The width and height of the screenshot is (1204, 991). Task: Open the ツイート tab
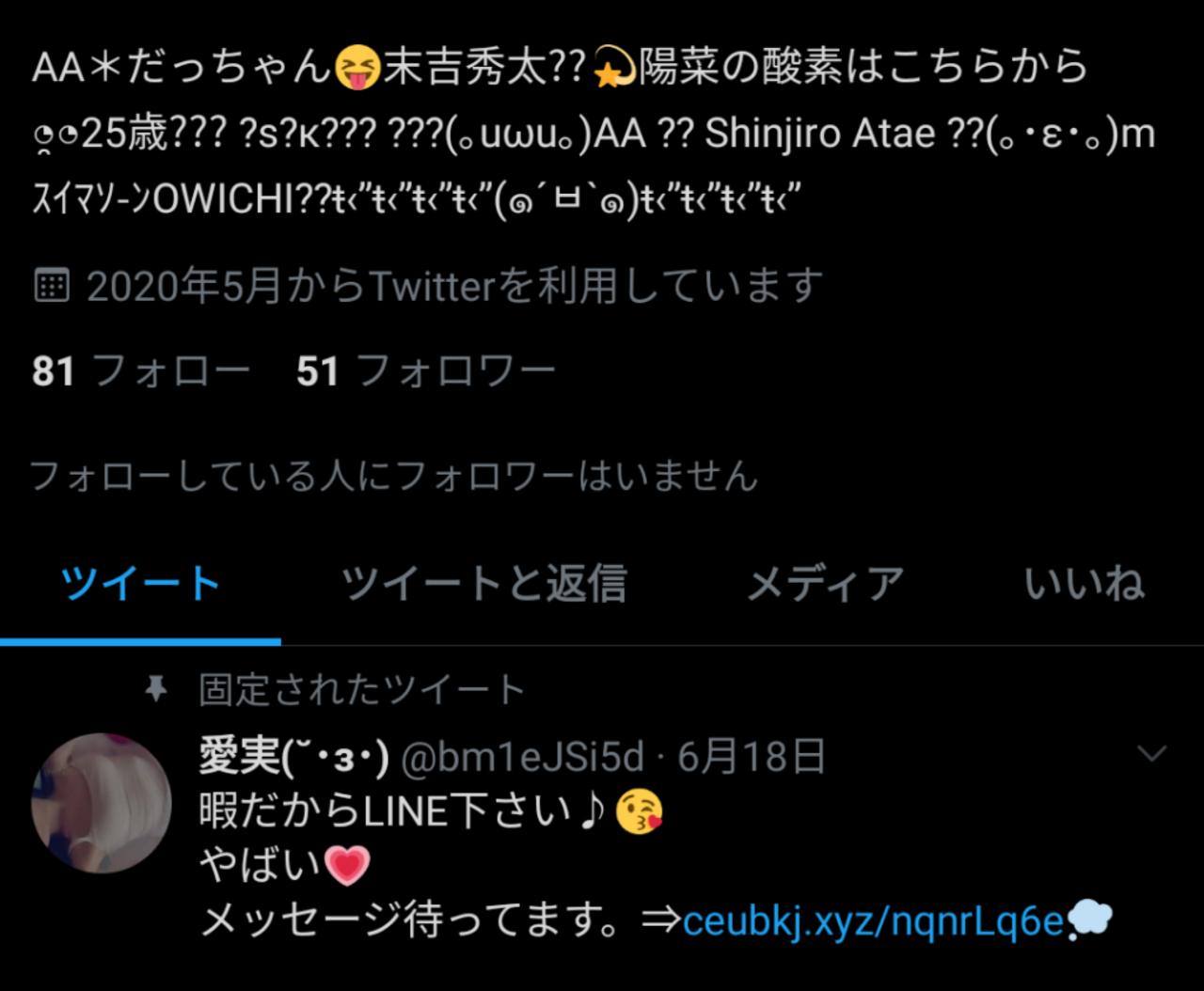[x=140, y=584]
